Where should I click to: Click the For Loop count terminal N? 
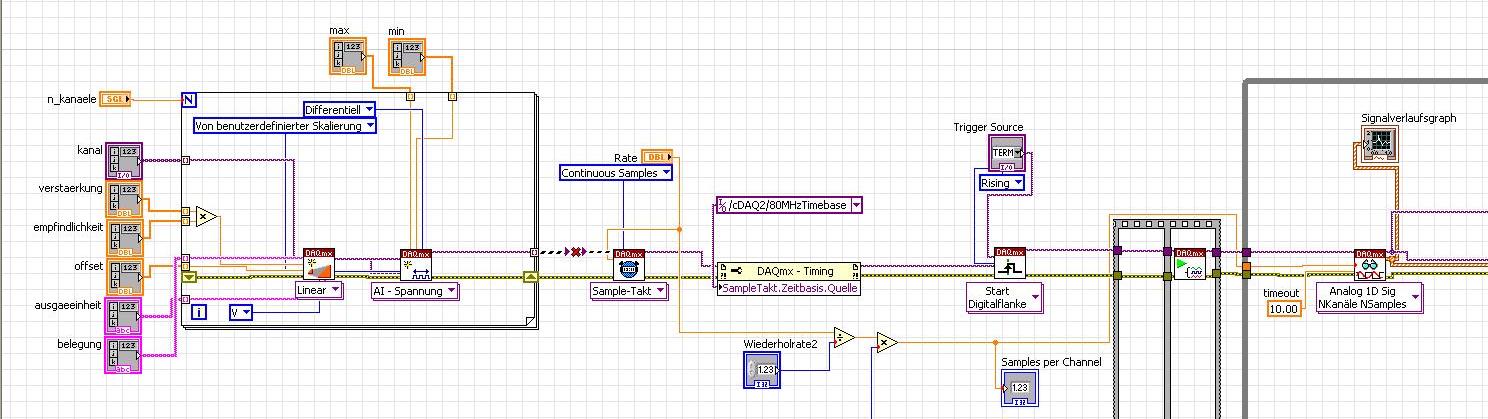coord(188,99)
